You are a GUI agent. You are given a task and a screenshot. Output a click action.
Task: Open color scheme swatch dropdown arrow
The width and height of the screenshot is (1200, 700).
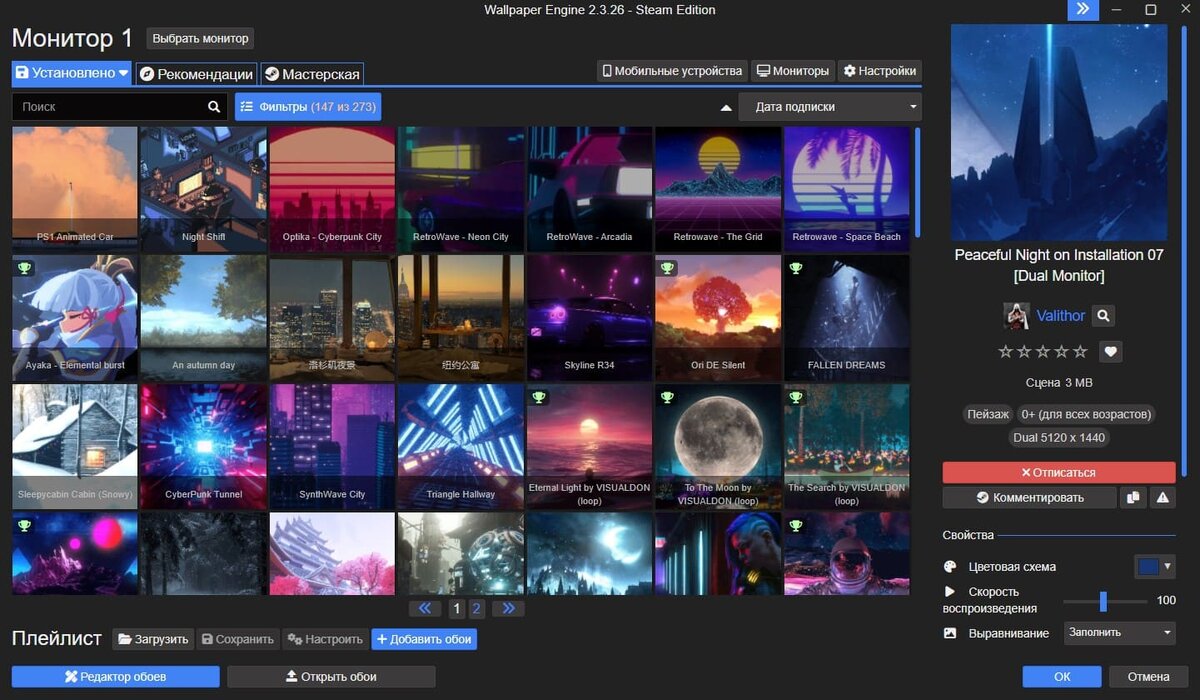(1167, 566)
